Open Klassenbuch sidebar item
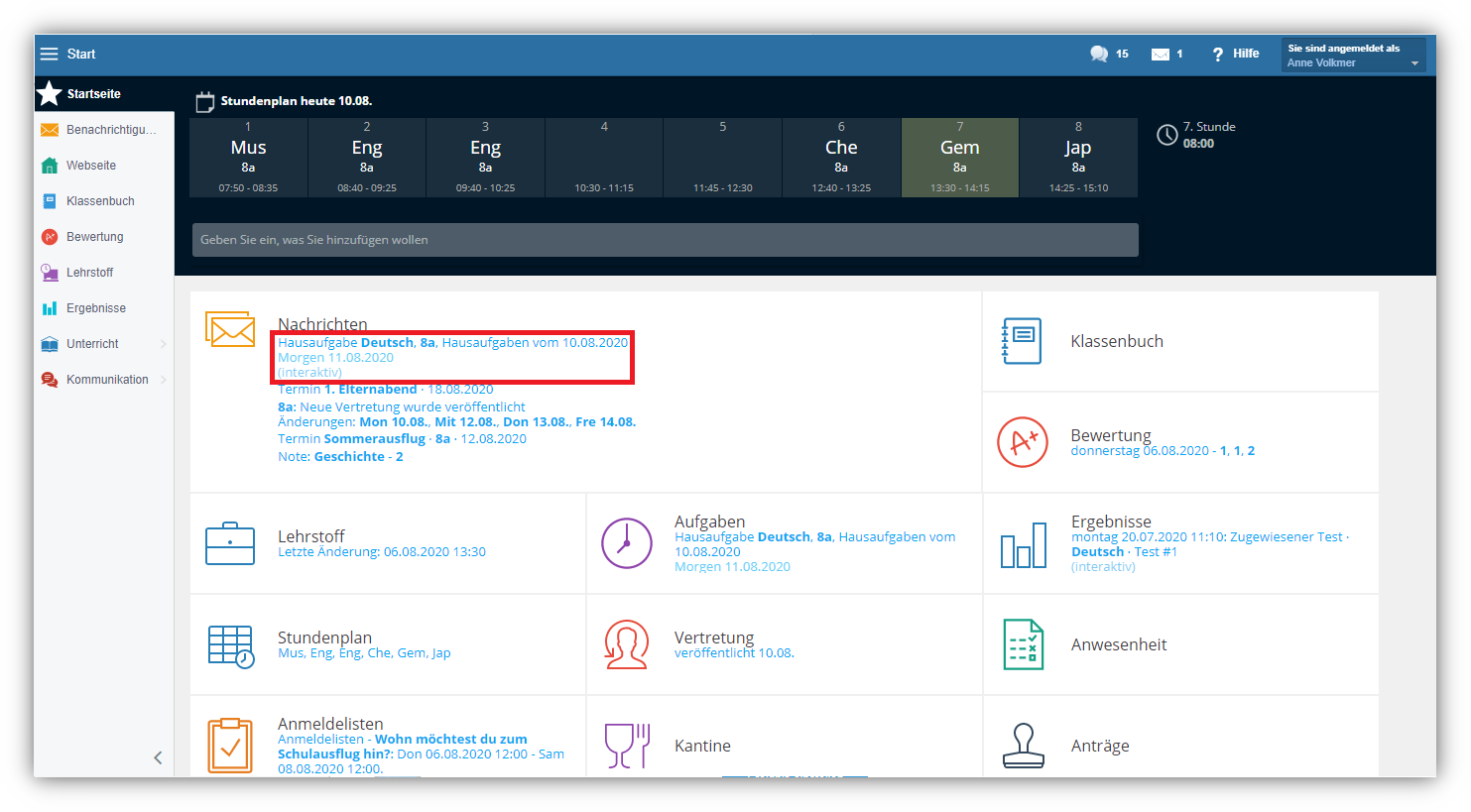This screenshot has width=1471, height=812. tap(104, 201)
